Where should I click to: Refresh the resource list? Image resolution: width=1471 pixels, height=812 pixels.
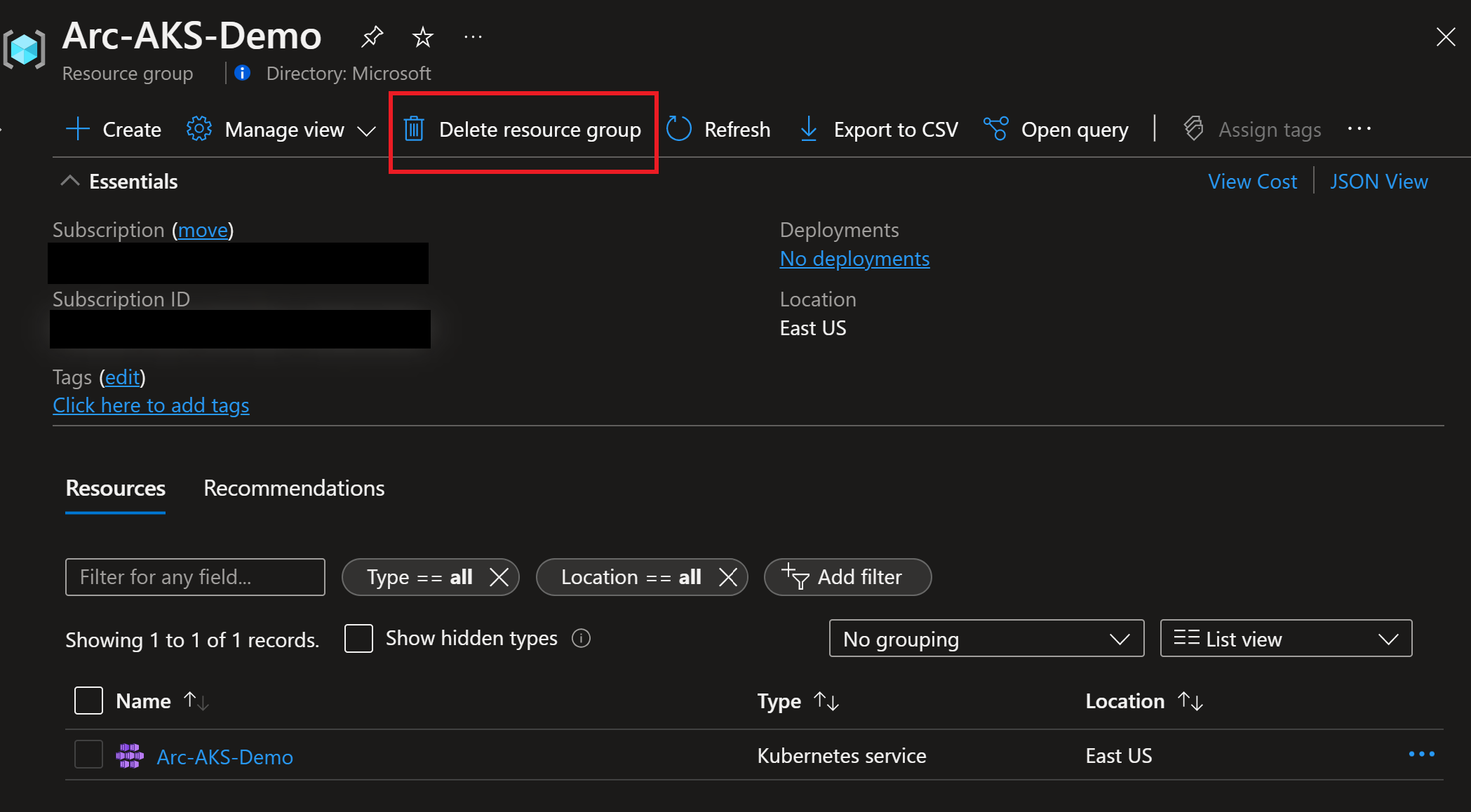pyautogui.click(x=718, y=130)
